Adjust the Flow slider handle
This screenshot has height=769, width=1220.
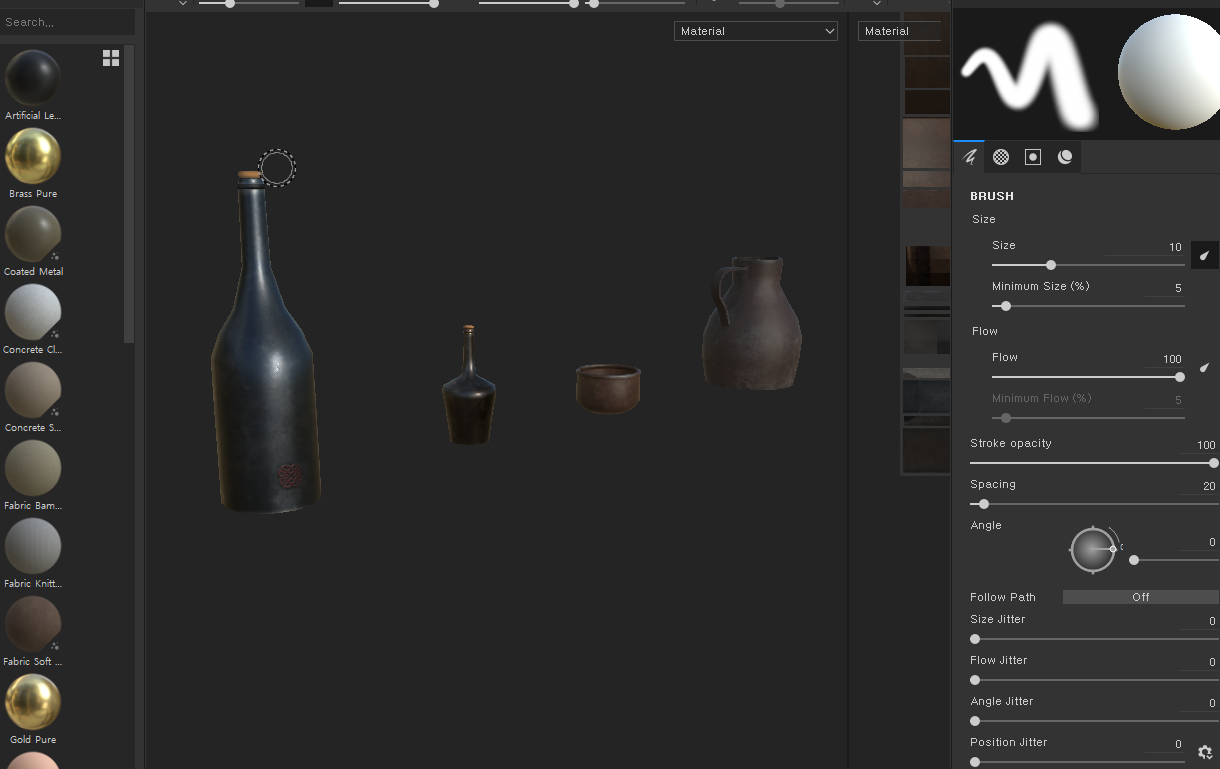[1180, 377]
